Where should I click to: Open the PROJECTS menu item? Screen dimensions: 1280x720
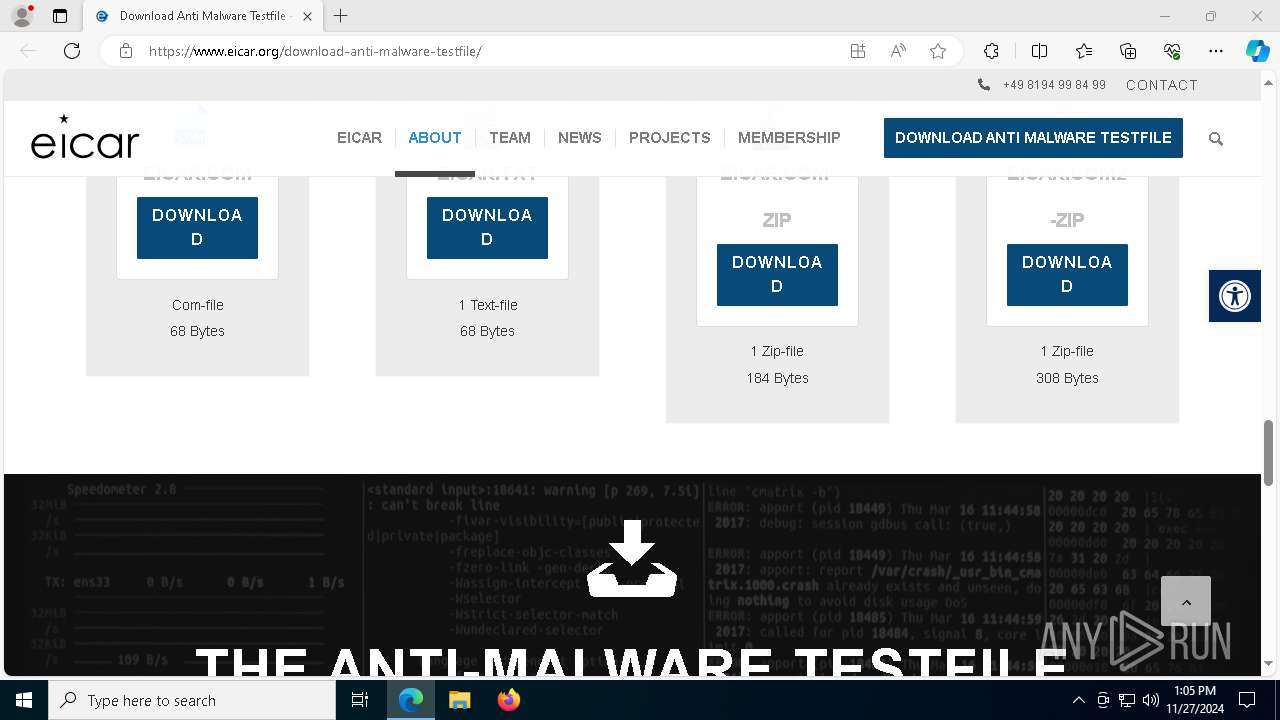tap(670, 138)
